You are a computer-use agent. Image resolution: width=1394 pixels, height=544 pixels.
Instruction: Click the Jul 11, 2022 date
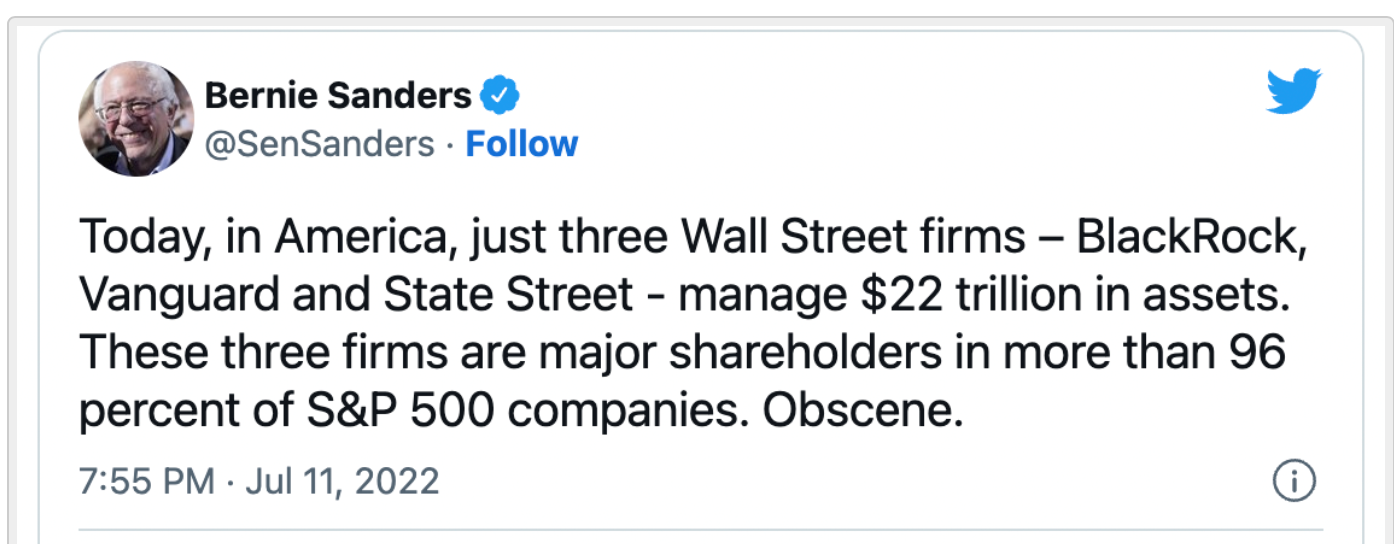342,481
